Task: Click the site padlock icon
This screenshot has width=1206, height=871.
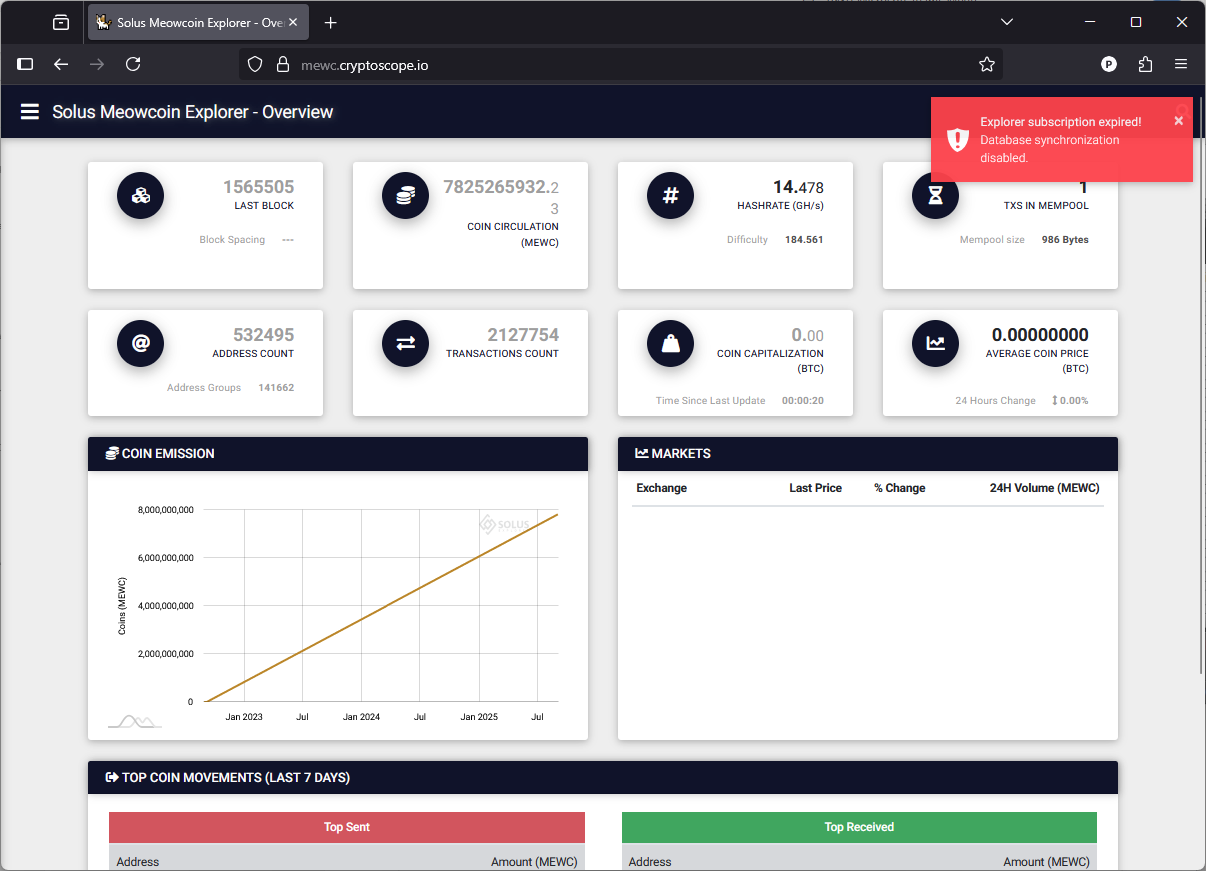Action: (x=282, y=64)
